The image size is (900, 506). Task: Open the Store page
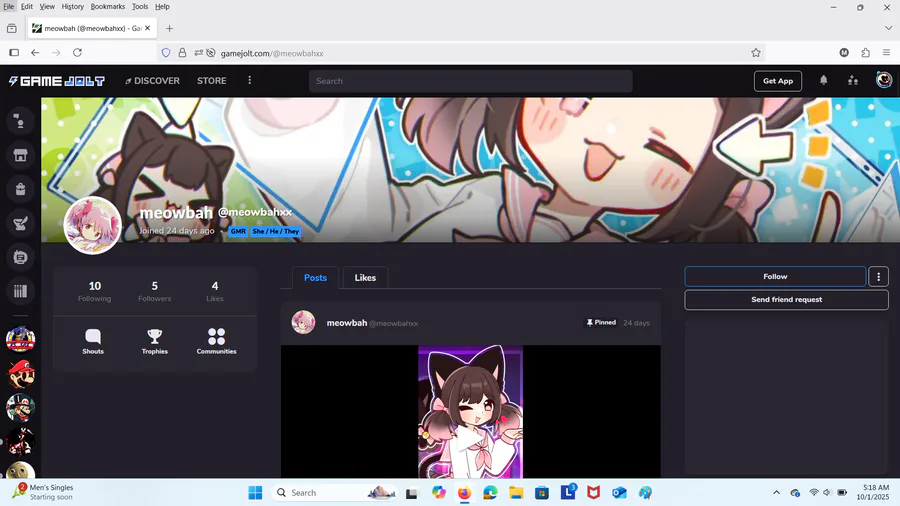212,81
